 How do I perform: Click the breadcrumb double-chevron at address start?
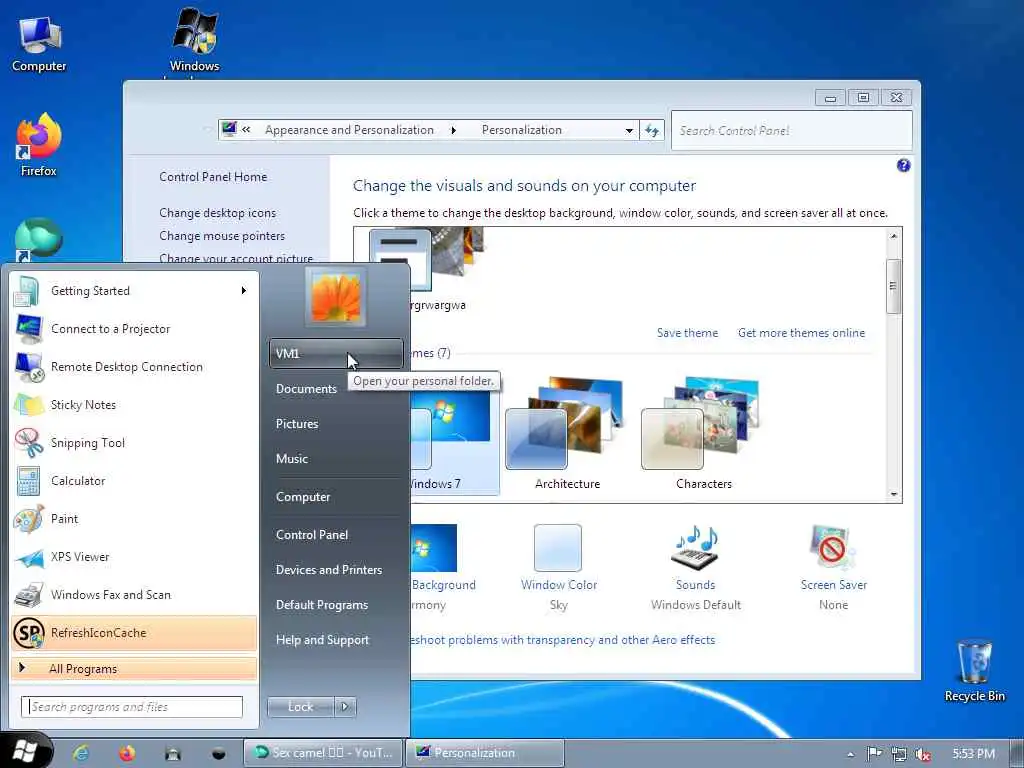click(246, 129)
